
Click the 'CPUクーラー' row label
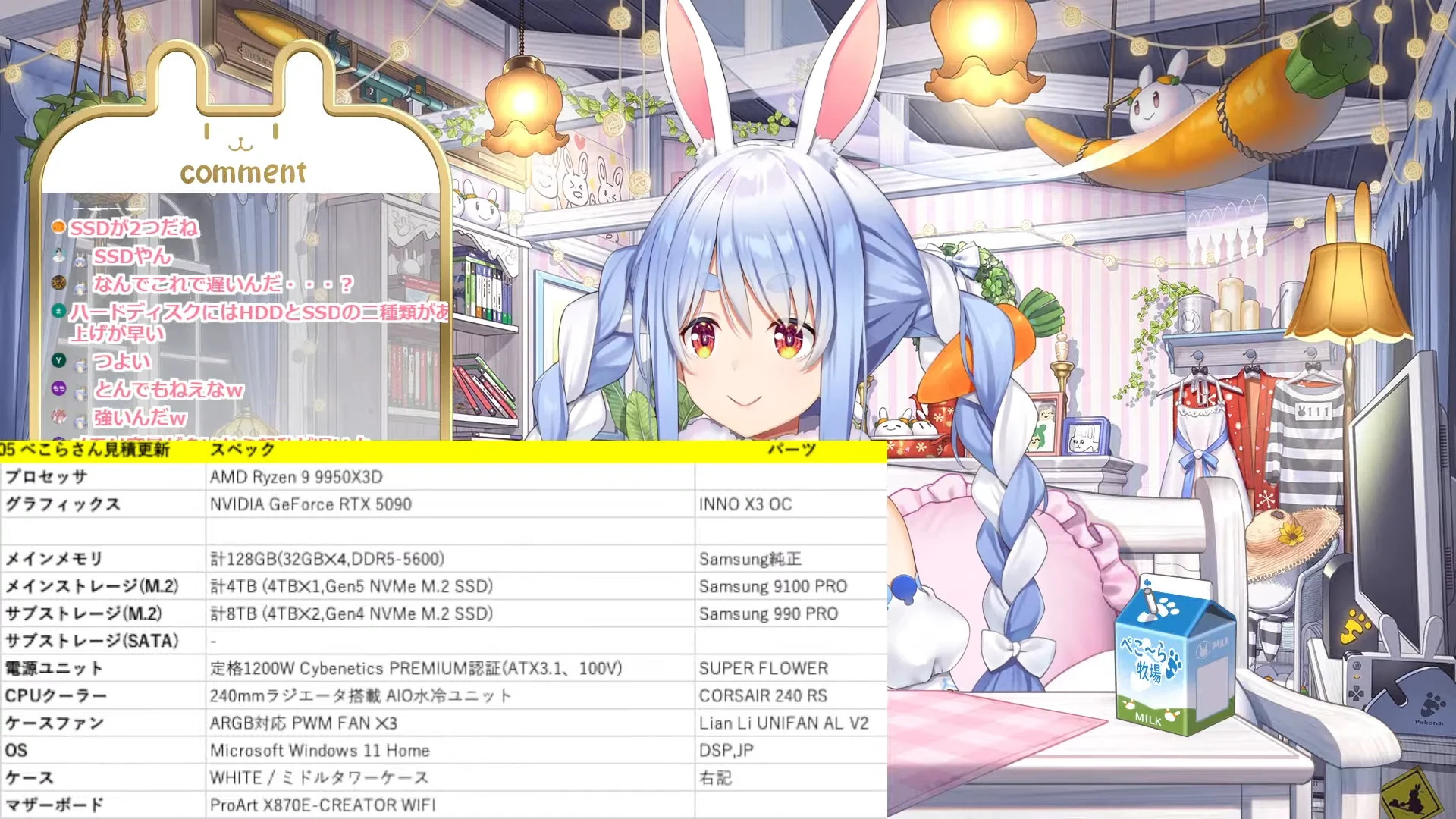[55, 695]
